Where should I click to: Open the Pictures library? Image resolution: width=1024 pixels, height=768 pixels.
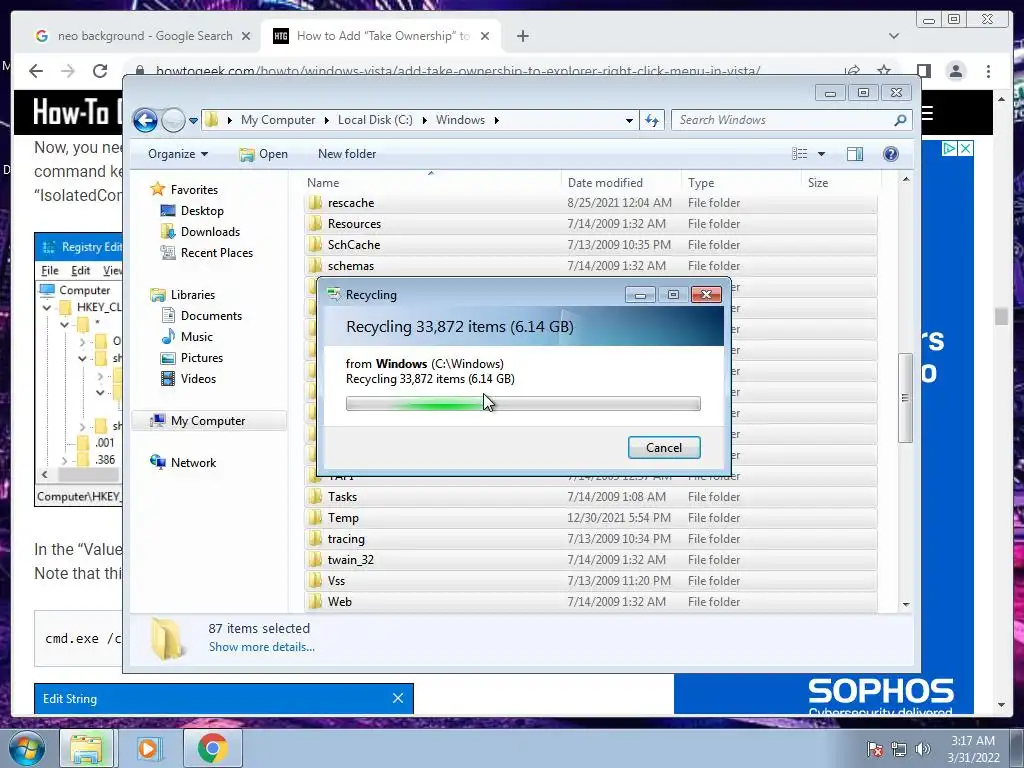coord(201,358)
